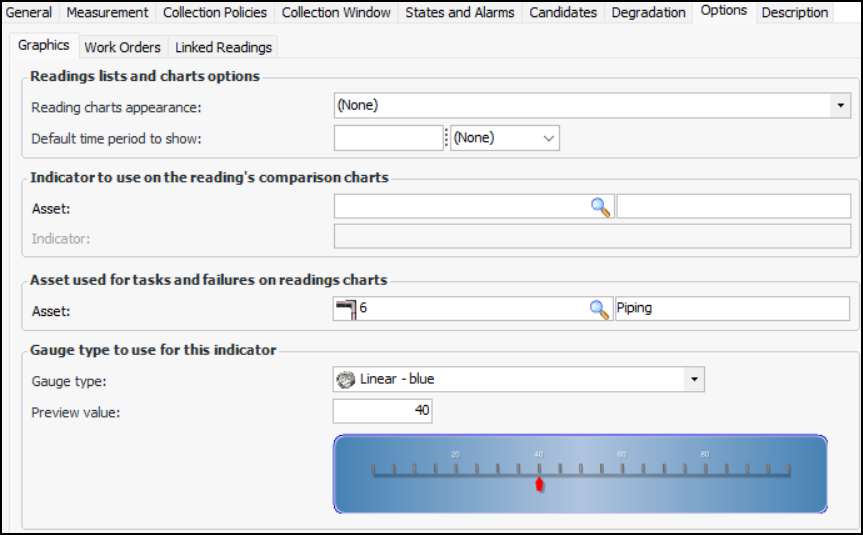The height and width of the screenshot is (535, 863).
Task: Select the Graphics sub-tab
Action: pyautogui.click(x=43, y=45)
